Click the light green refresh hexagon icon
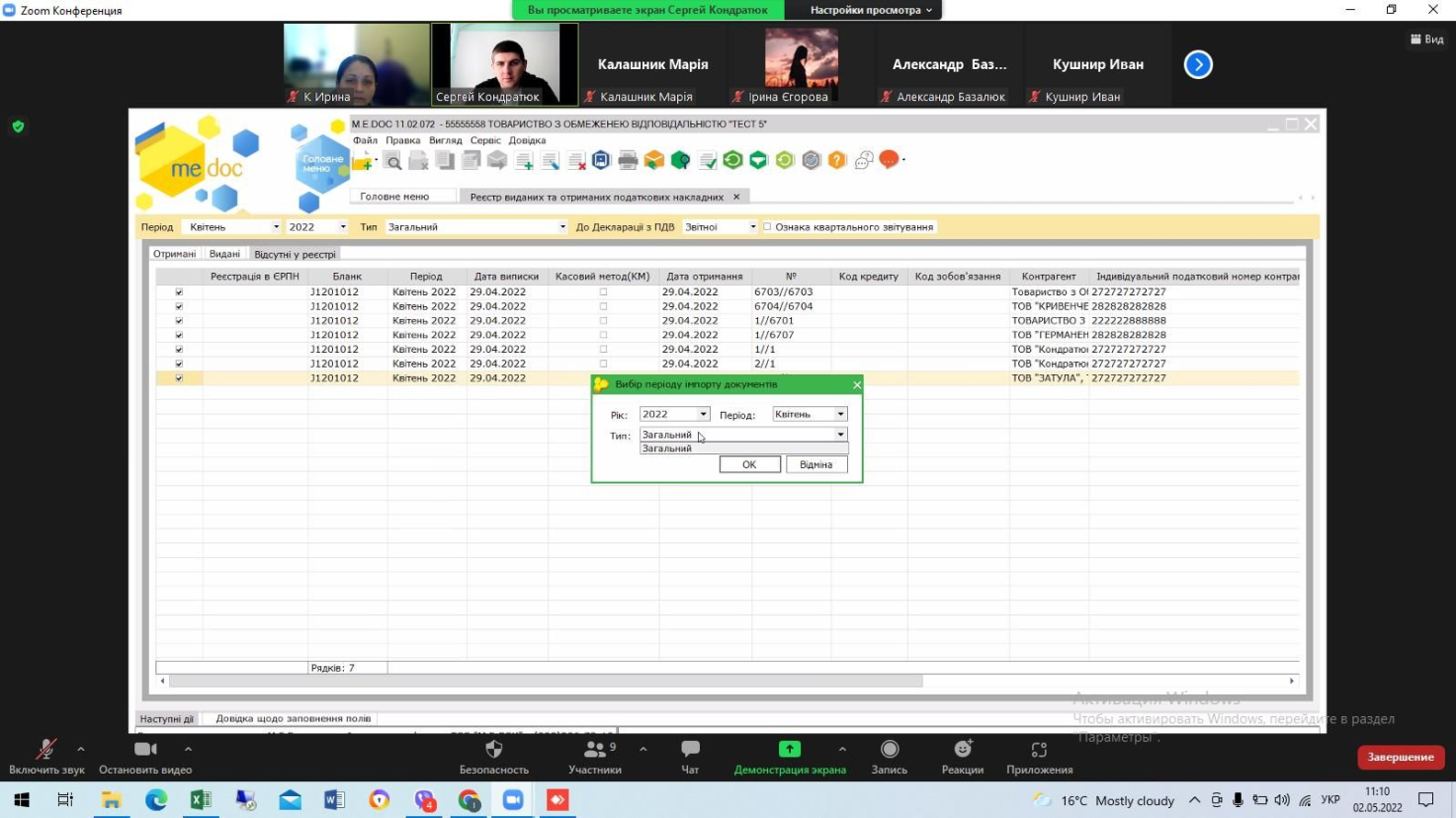Viewport: 1456px width, 818px height. pyautogui.click(x=785, y=160)
